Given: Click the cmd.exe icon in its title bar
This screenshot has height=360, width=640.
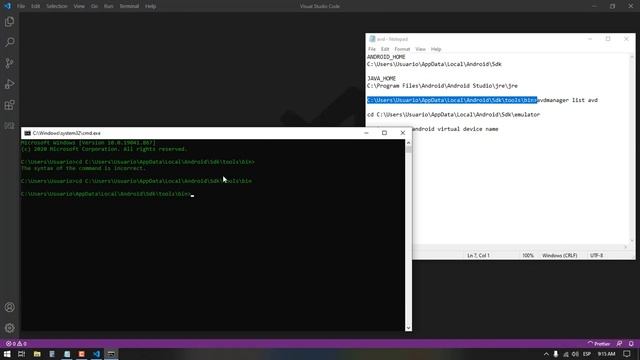Looking at the screenshot, I should (x=27, y=133).
